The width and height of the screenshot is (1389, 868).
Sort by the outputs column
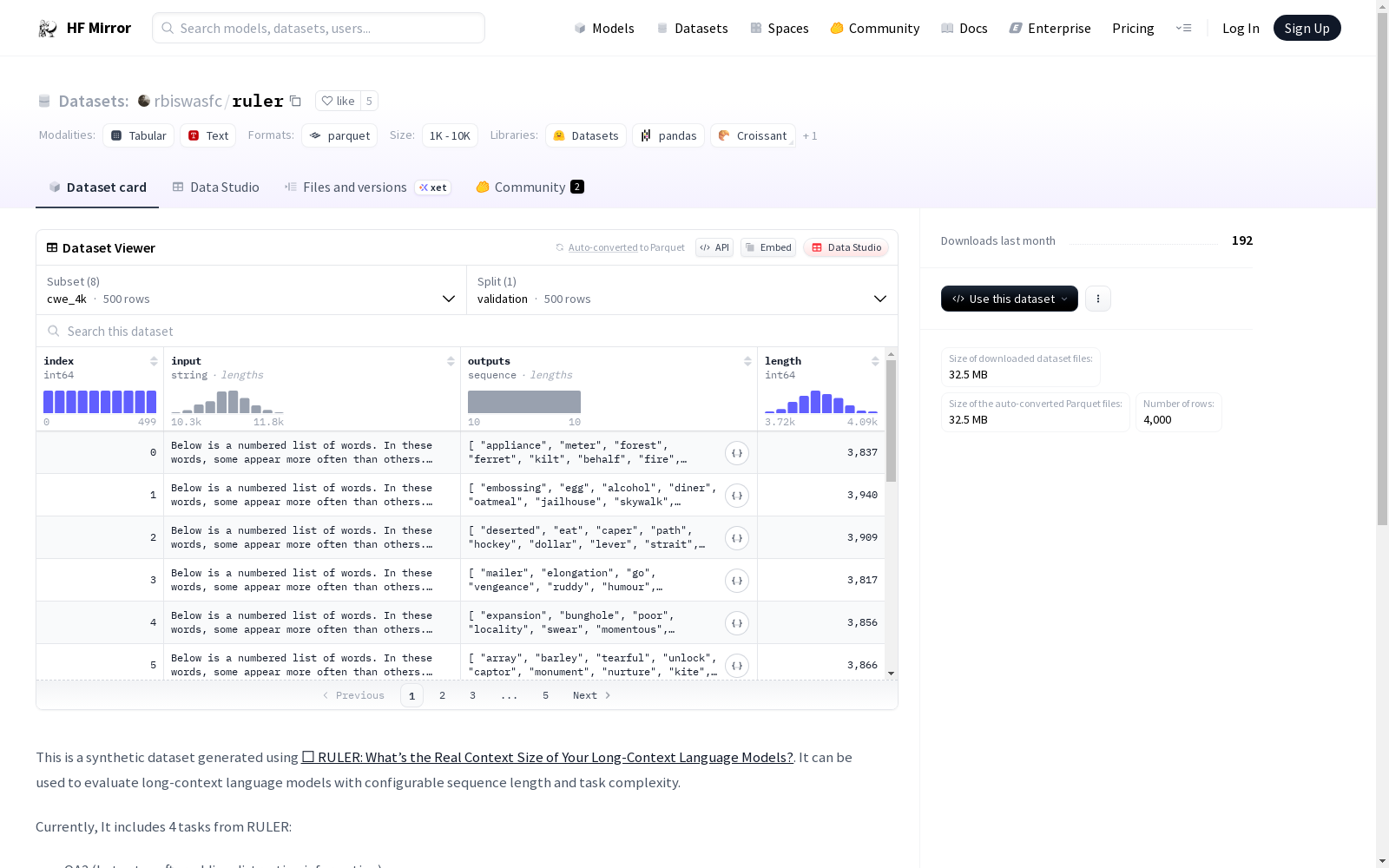tap(747, 361)
